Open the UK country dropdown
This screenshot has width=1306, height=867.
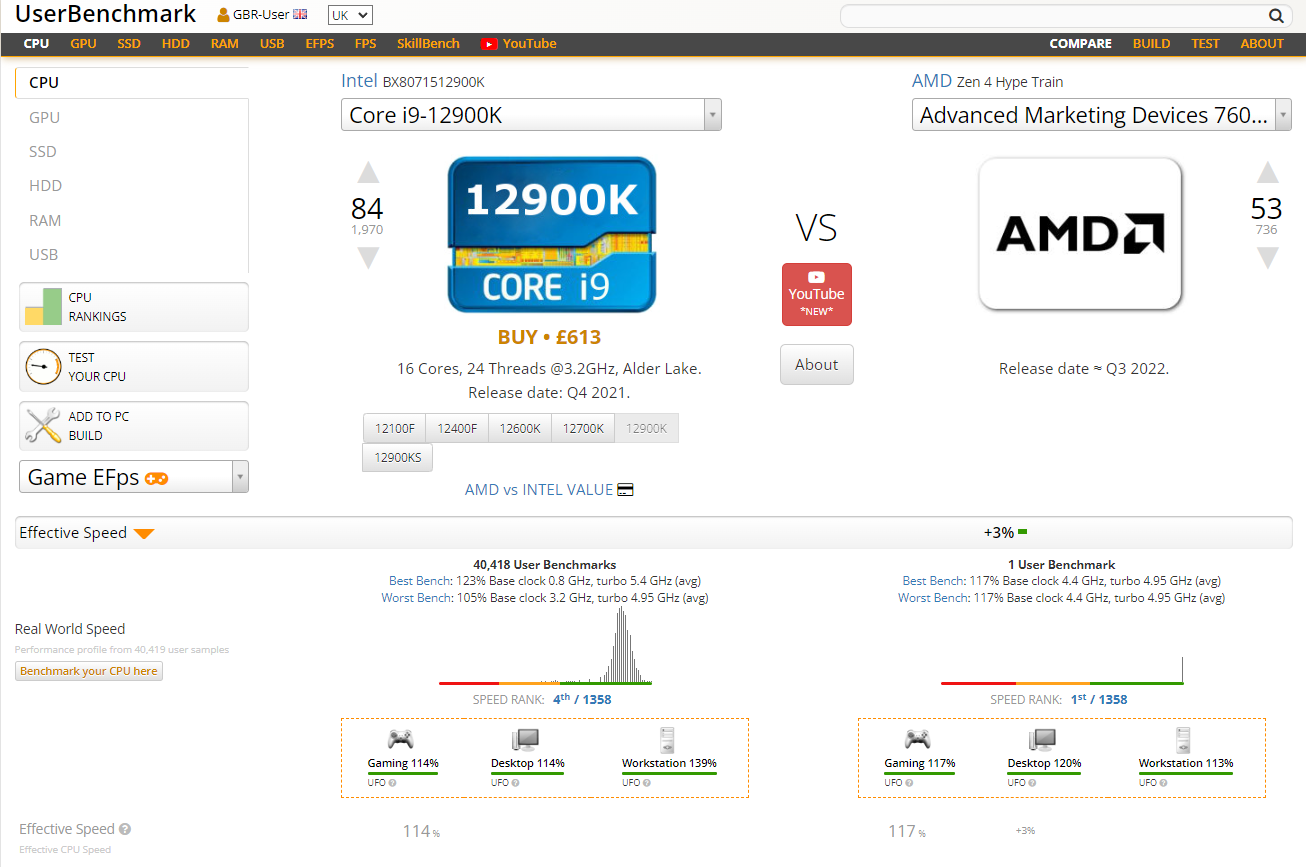[x=351, y=15]
